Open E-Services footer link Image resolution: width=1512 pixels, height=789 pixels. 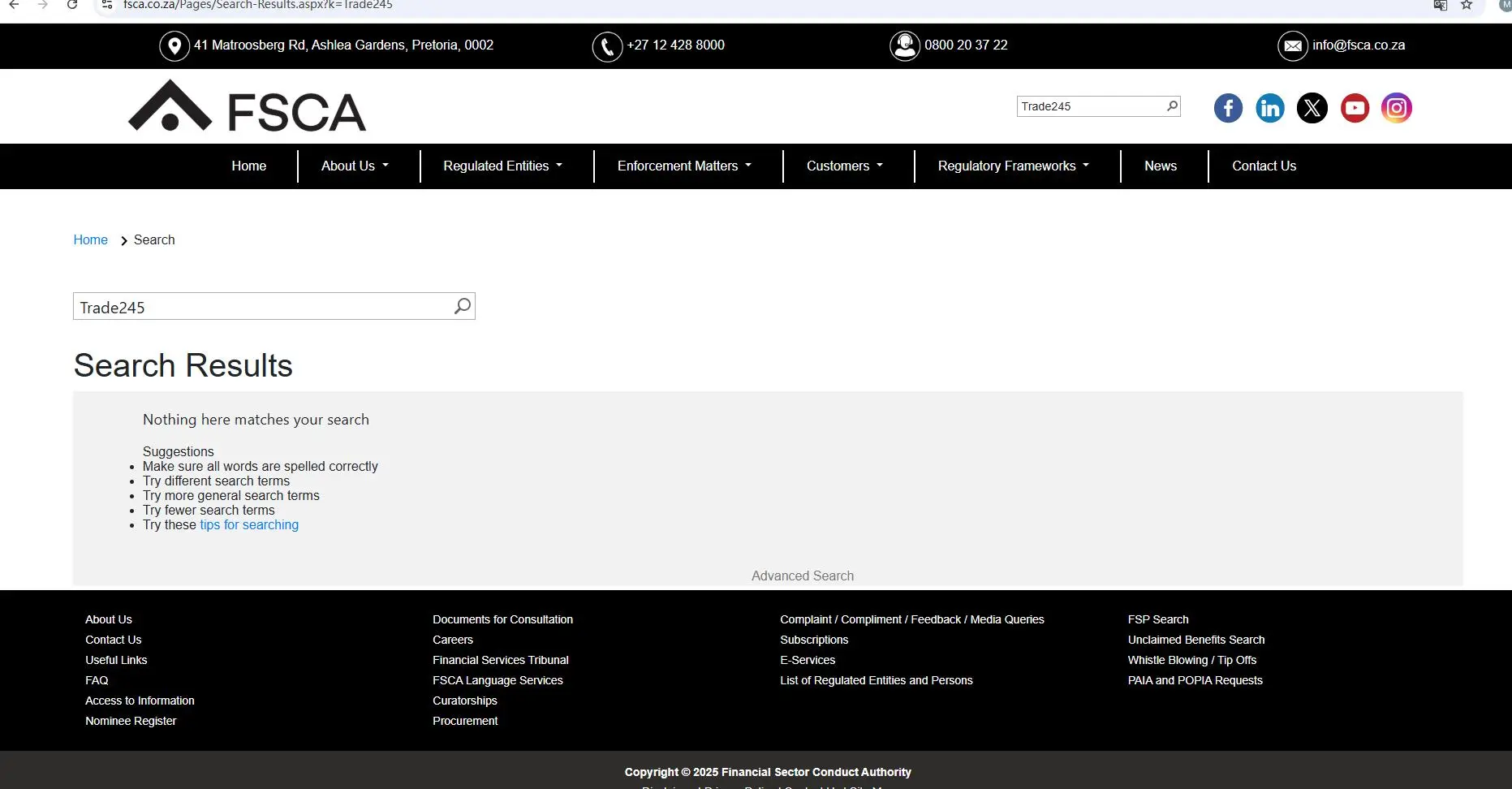coord(808,660)
